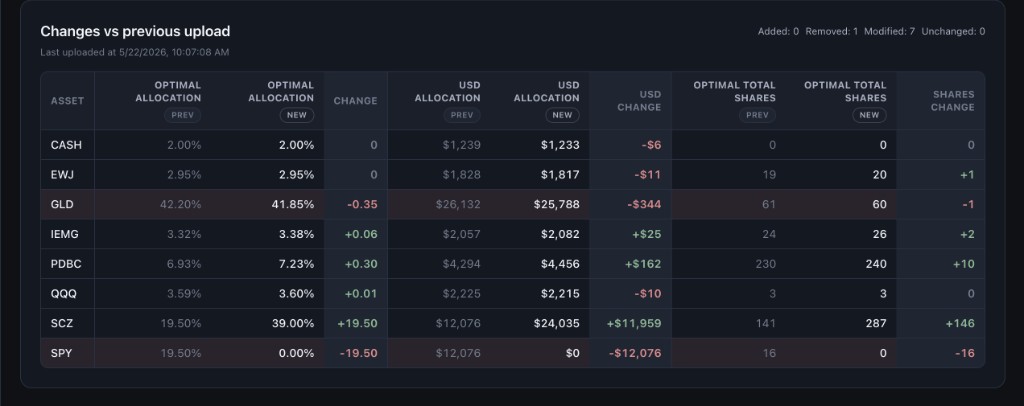The image size is (1024, 406).
Task: Click the PREV badge under USD Allocation
Action: 462,116
